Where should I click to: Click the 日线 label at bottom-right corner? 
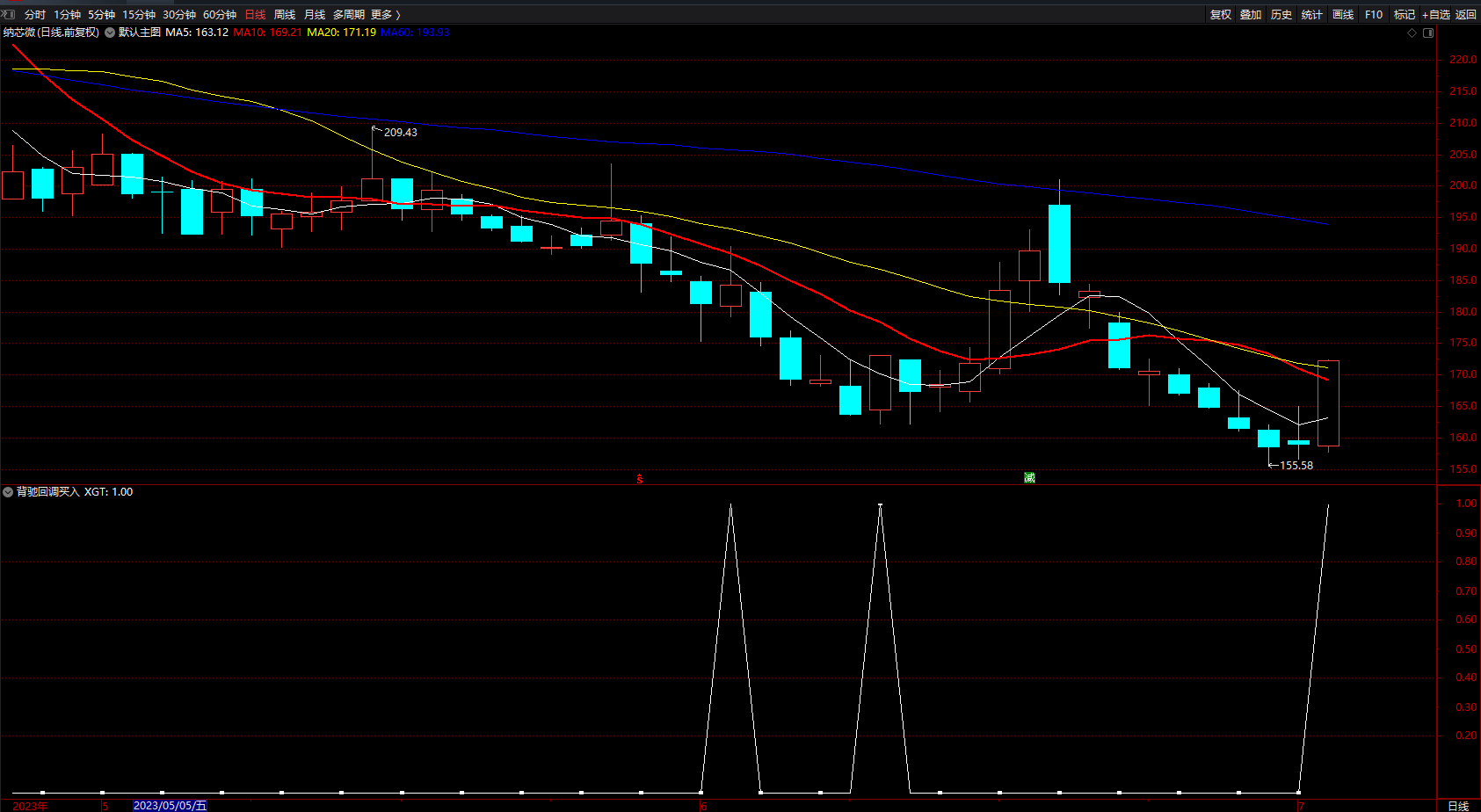1458,806
